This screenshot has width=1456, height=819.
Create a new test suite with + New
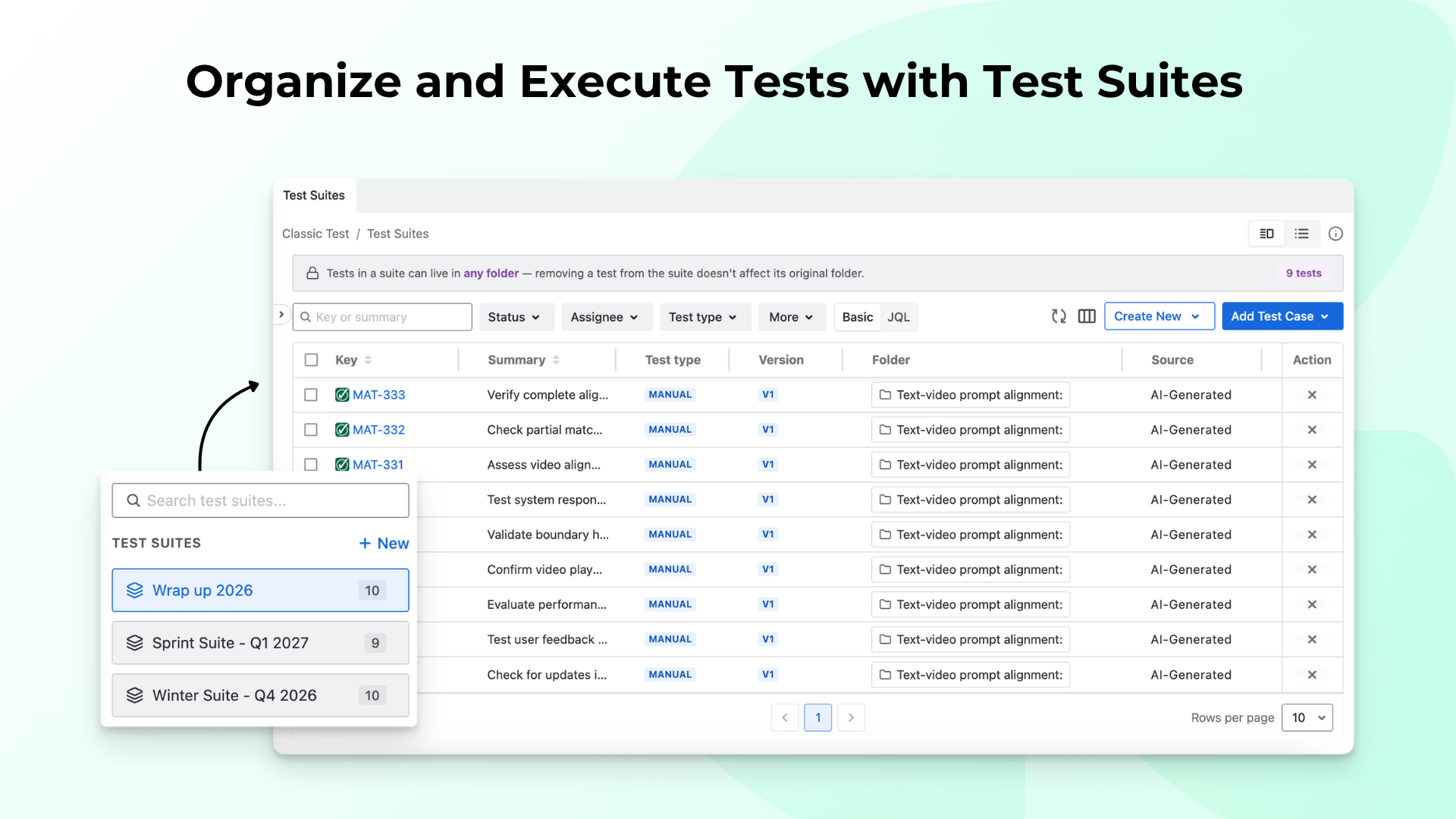click(384, 544)
